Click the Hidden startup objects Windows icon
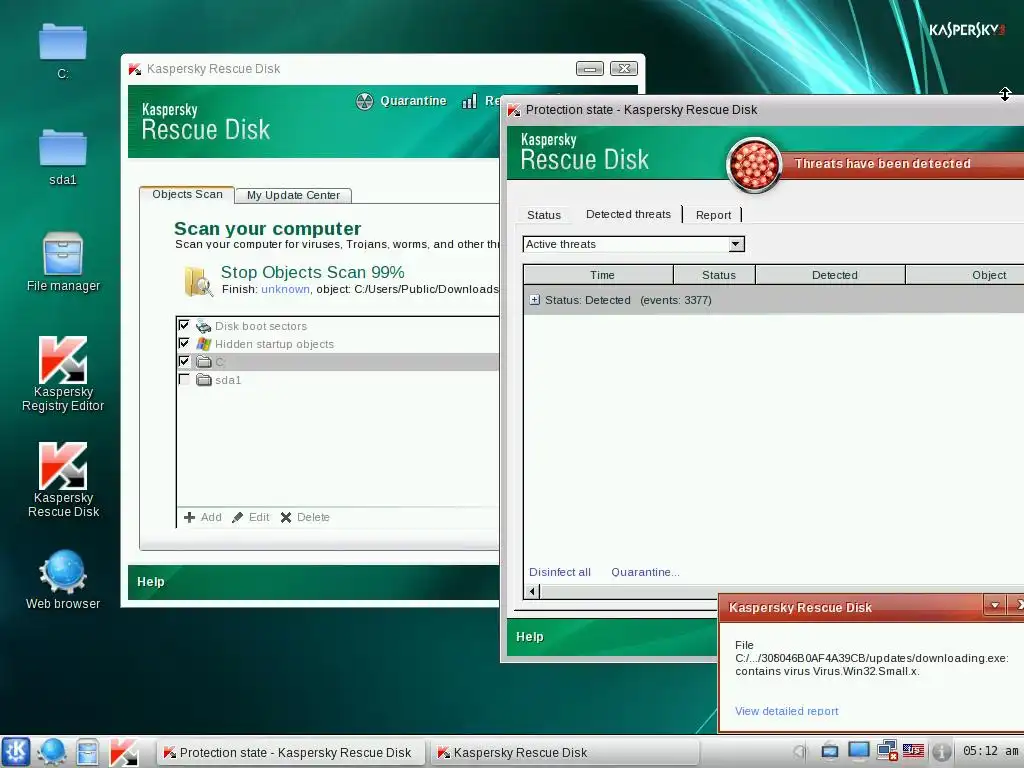This screenshot has width=1024, height=768. coord(204,344)
